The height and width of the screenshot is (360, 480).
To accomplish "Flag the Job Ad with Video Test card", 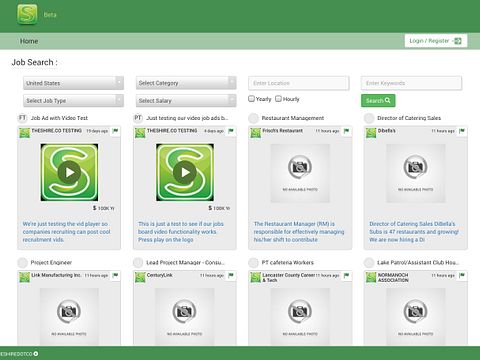I will (115, 131).
